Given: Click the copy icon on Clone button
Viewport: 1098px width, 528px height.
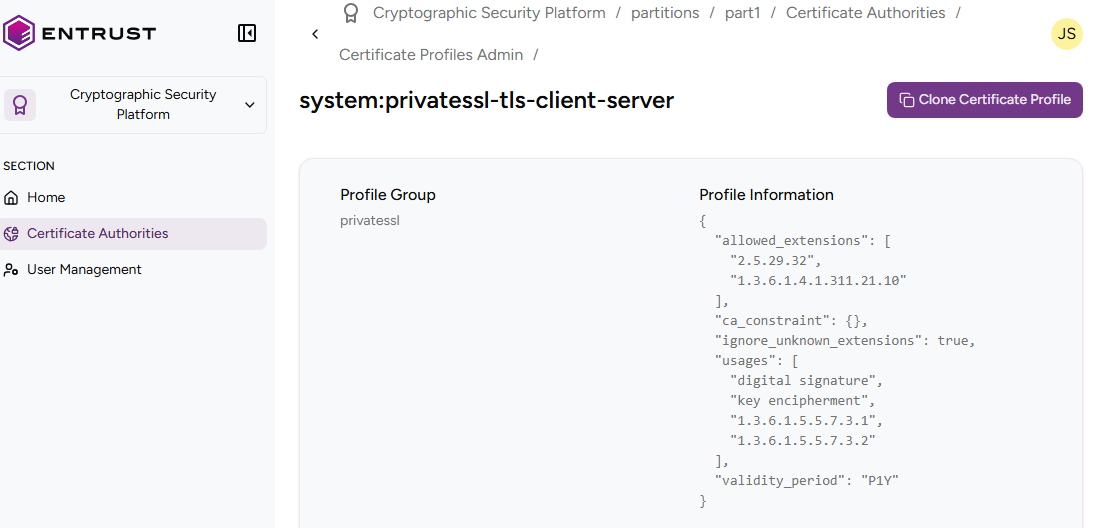Looking at the screenshot, I should pos(906,100).
